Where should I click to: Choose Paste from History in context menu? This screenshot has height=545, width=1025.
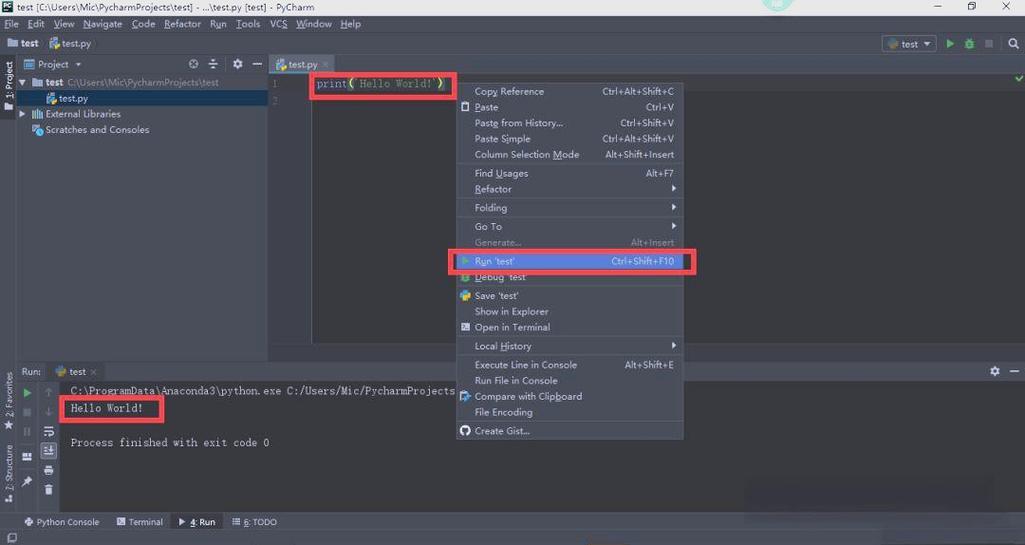point(569,123)
